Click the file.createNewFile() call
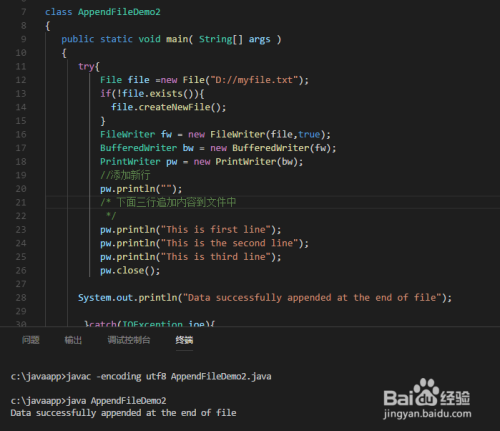 [x=168, y=107]
